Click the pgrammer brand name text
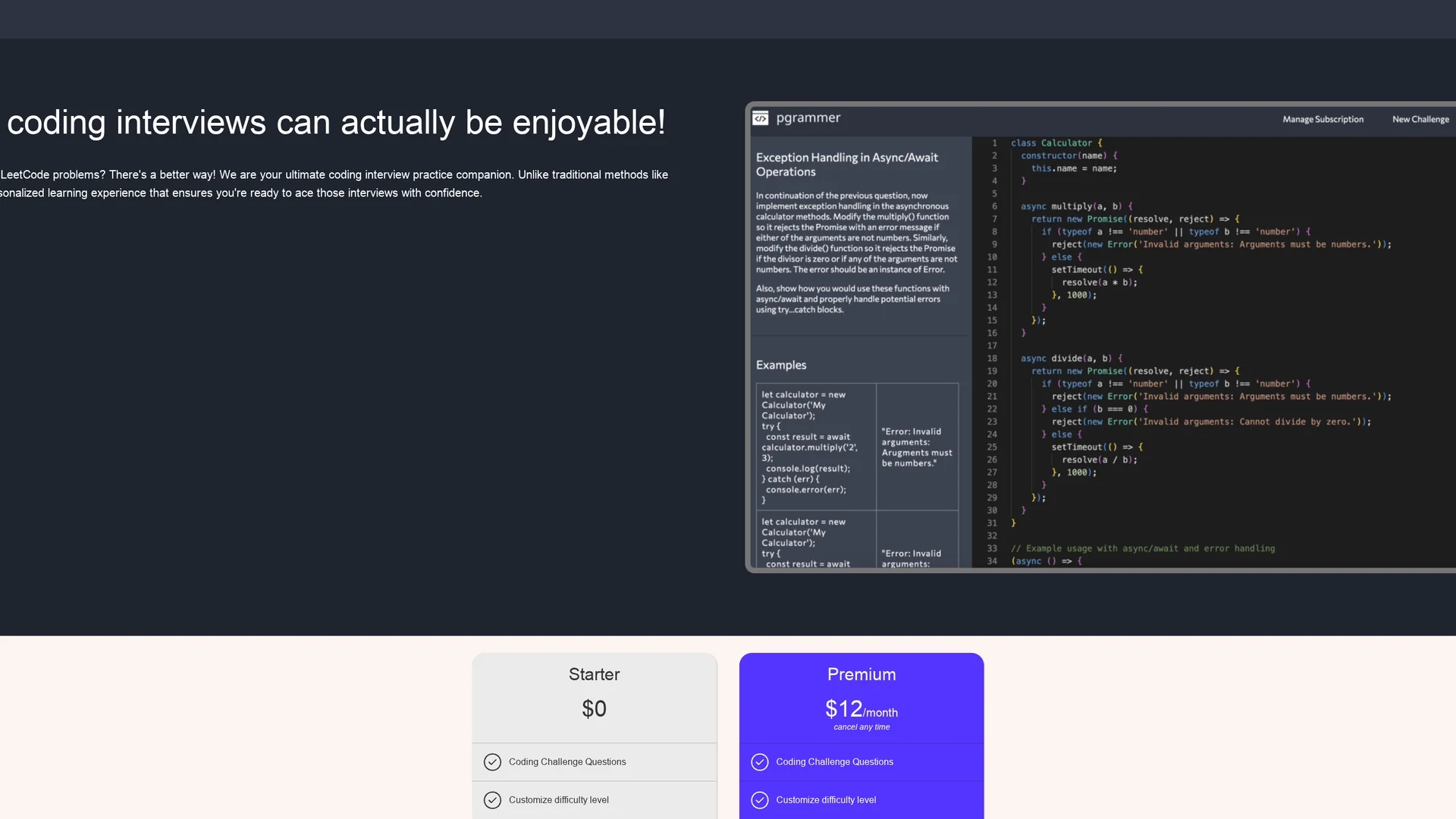Image resolution: width=1456 pixels, height=819 pixels. 808,118
